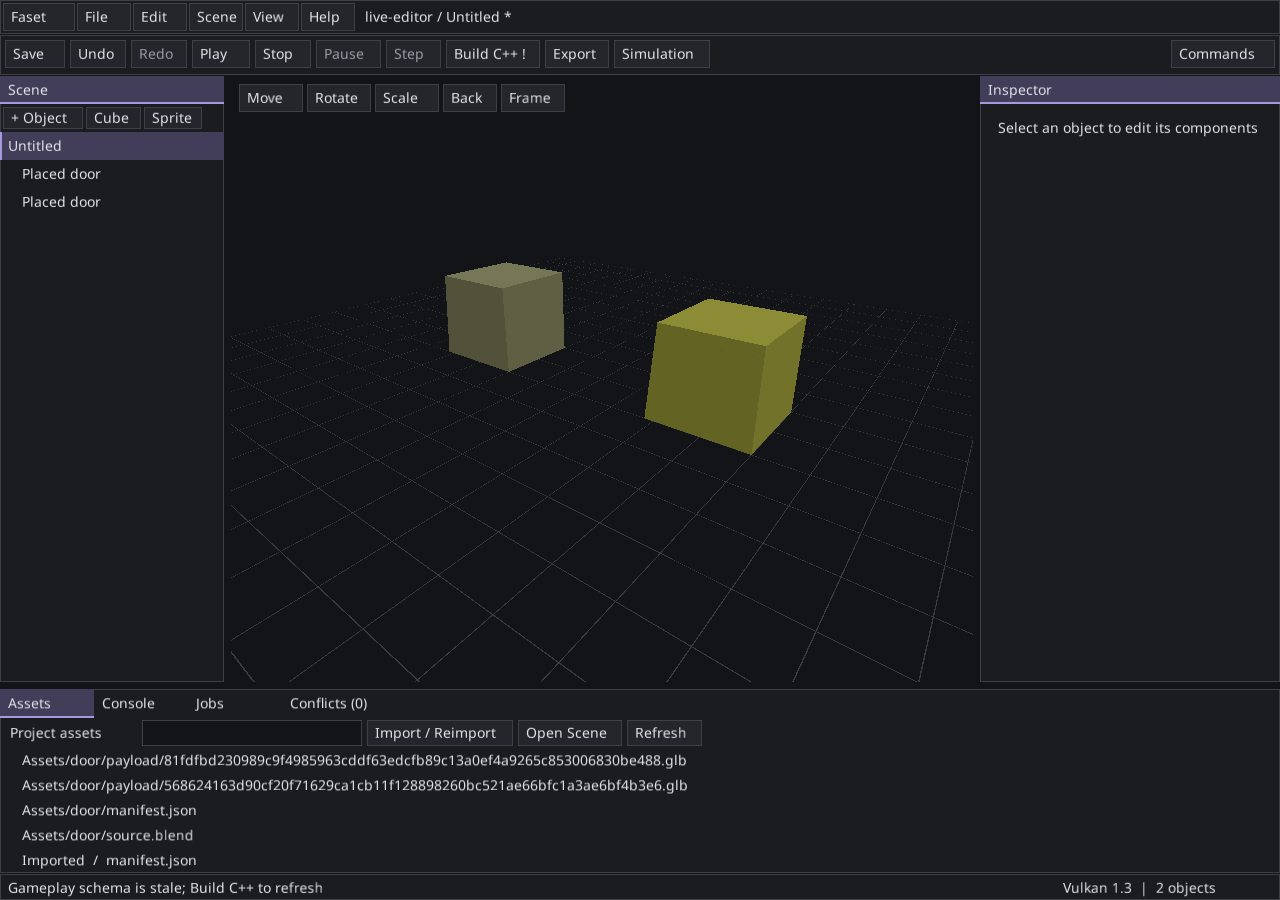Activate the Rotate tool
Screen dimensions: 1280x900
[339, 98]
